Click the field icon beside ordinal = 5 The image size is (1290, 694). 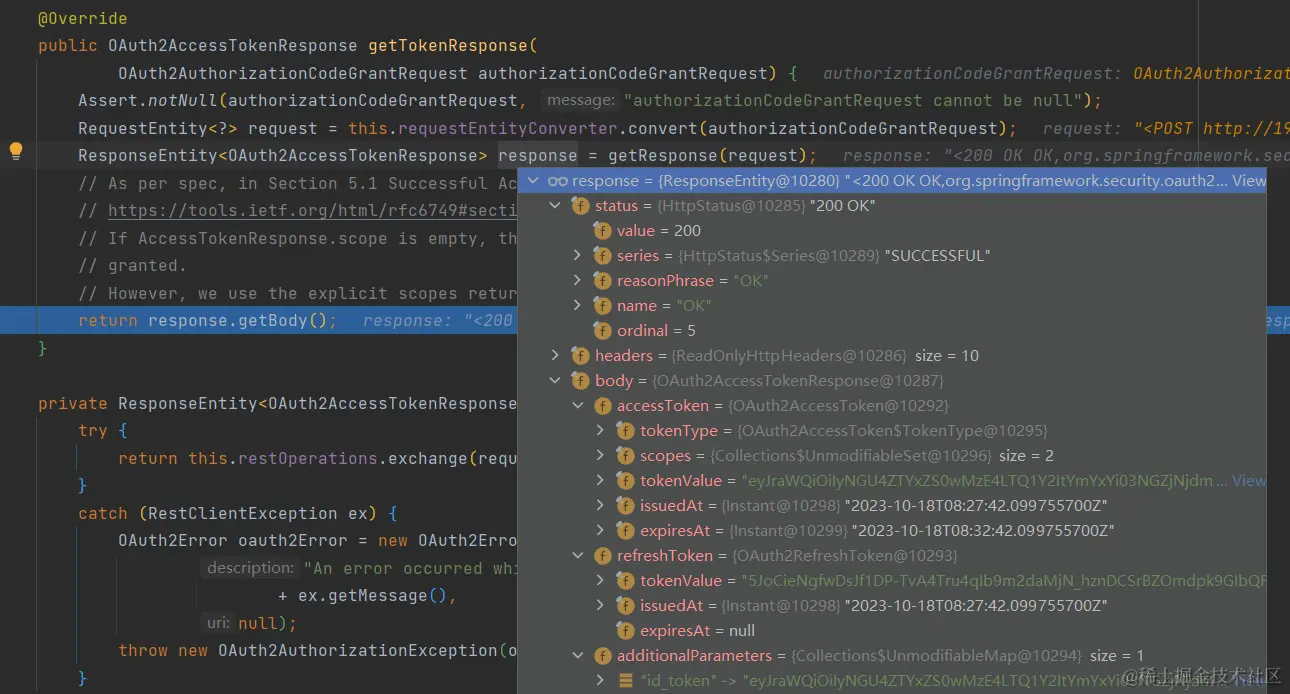click(x=603, y=331)
